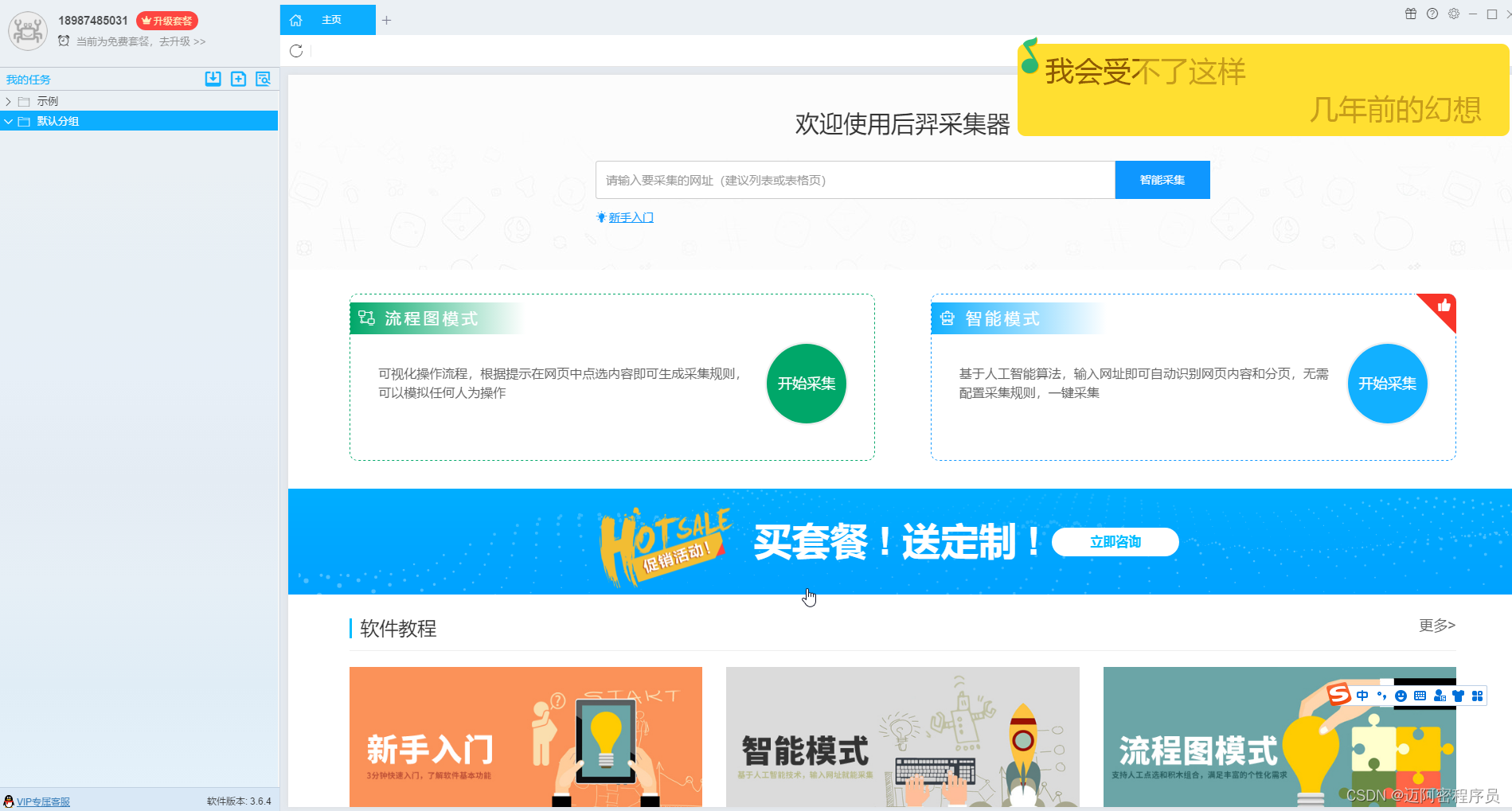
Task: Click the refresh page icon
Action: click(x=296, y=51)
